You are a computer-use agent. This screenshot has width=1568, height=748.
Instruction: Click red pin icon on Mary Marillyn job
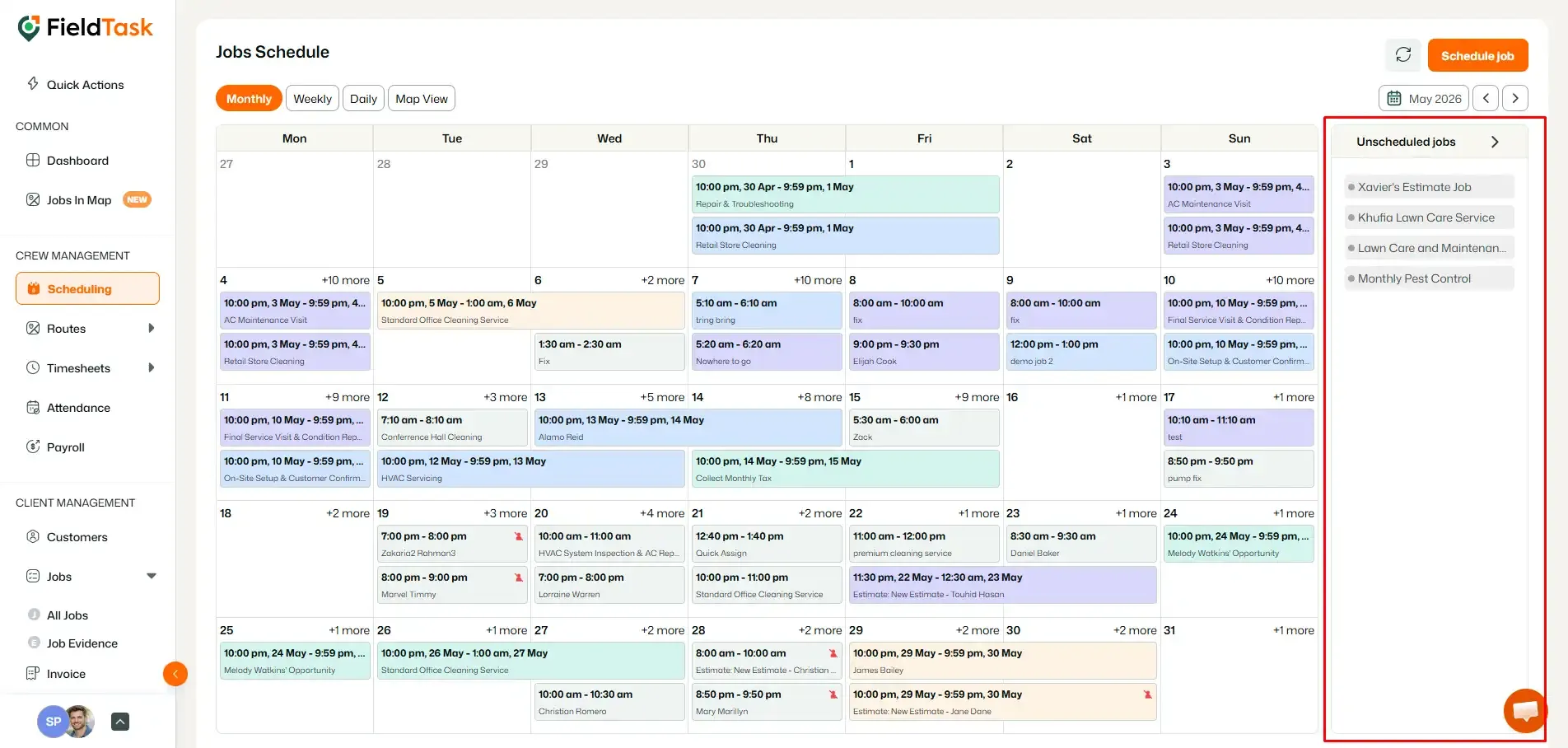coord(833,694)
